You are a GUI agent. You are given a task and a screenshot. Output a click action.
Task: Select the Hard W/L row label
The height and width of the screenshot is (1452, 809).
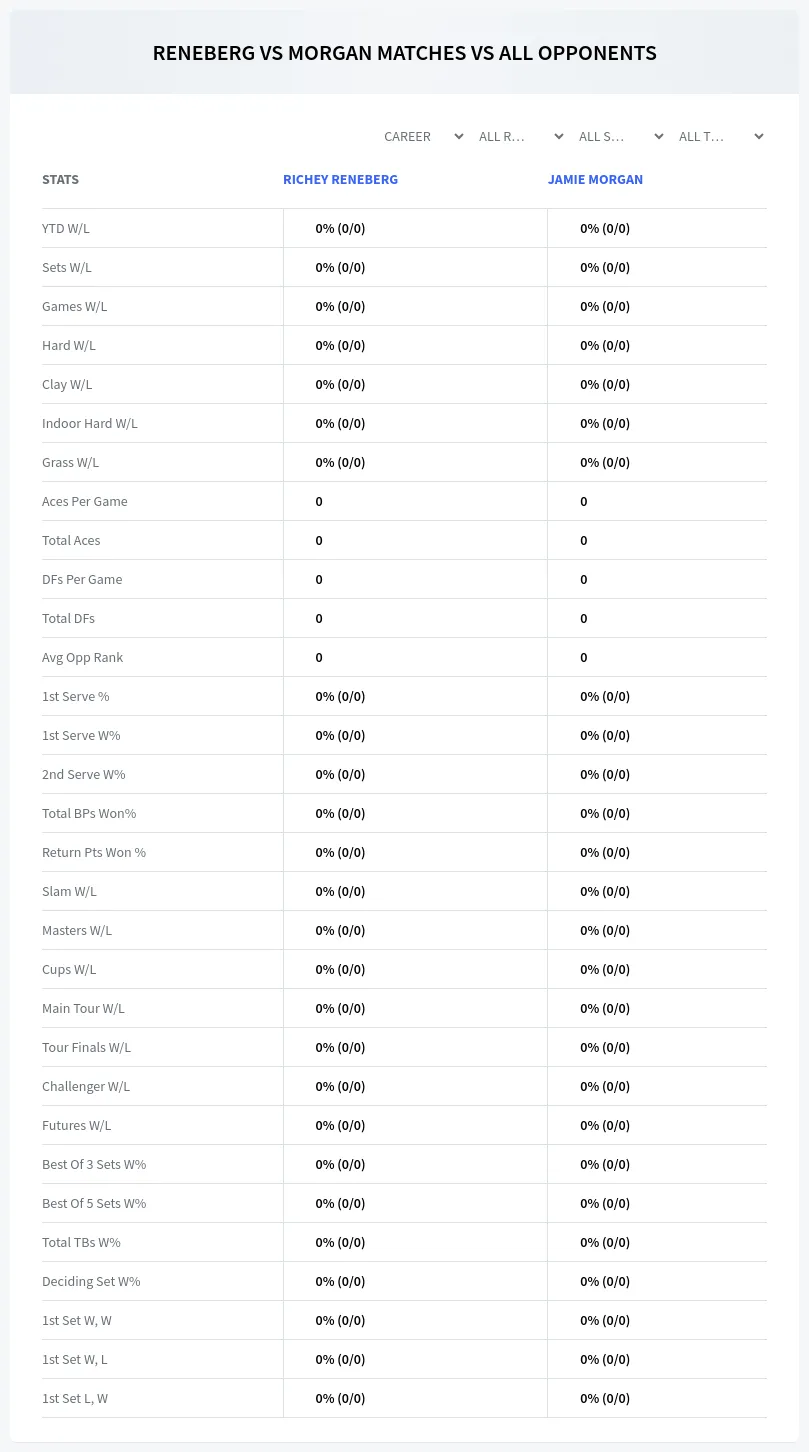(x=69, y=345)
